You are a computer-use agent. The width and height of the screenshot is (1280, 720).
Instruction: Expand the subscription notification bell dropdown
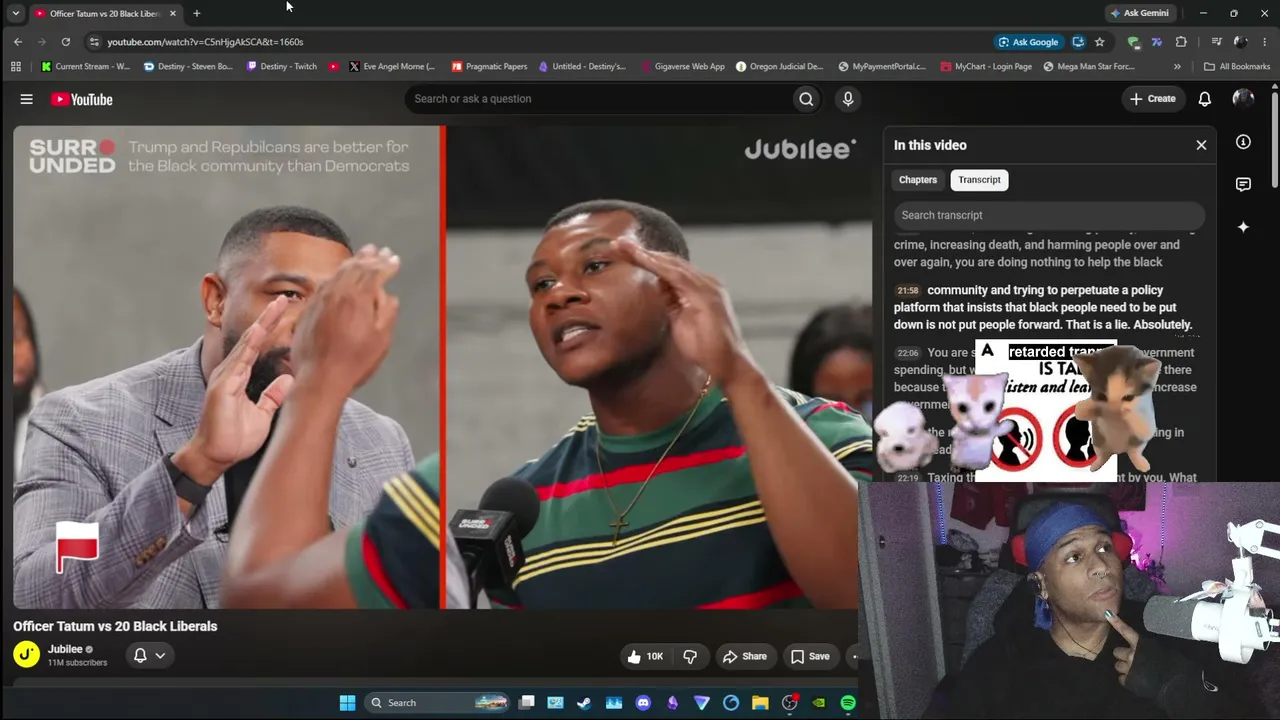(149, 655)
